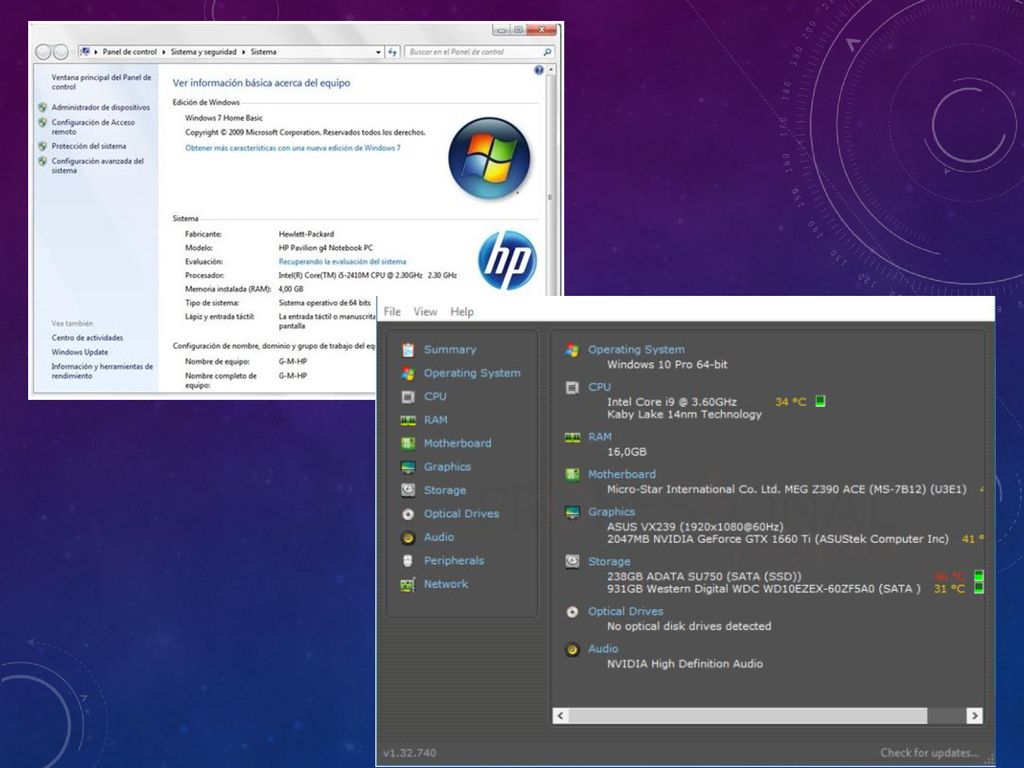Image resolution: width=1024 pixels, height=768 pixels.
Task: Click the Peripherals mouse icon in Speccy sidebar
Action: [x=408, y=561]
